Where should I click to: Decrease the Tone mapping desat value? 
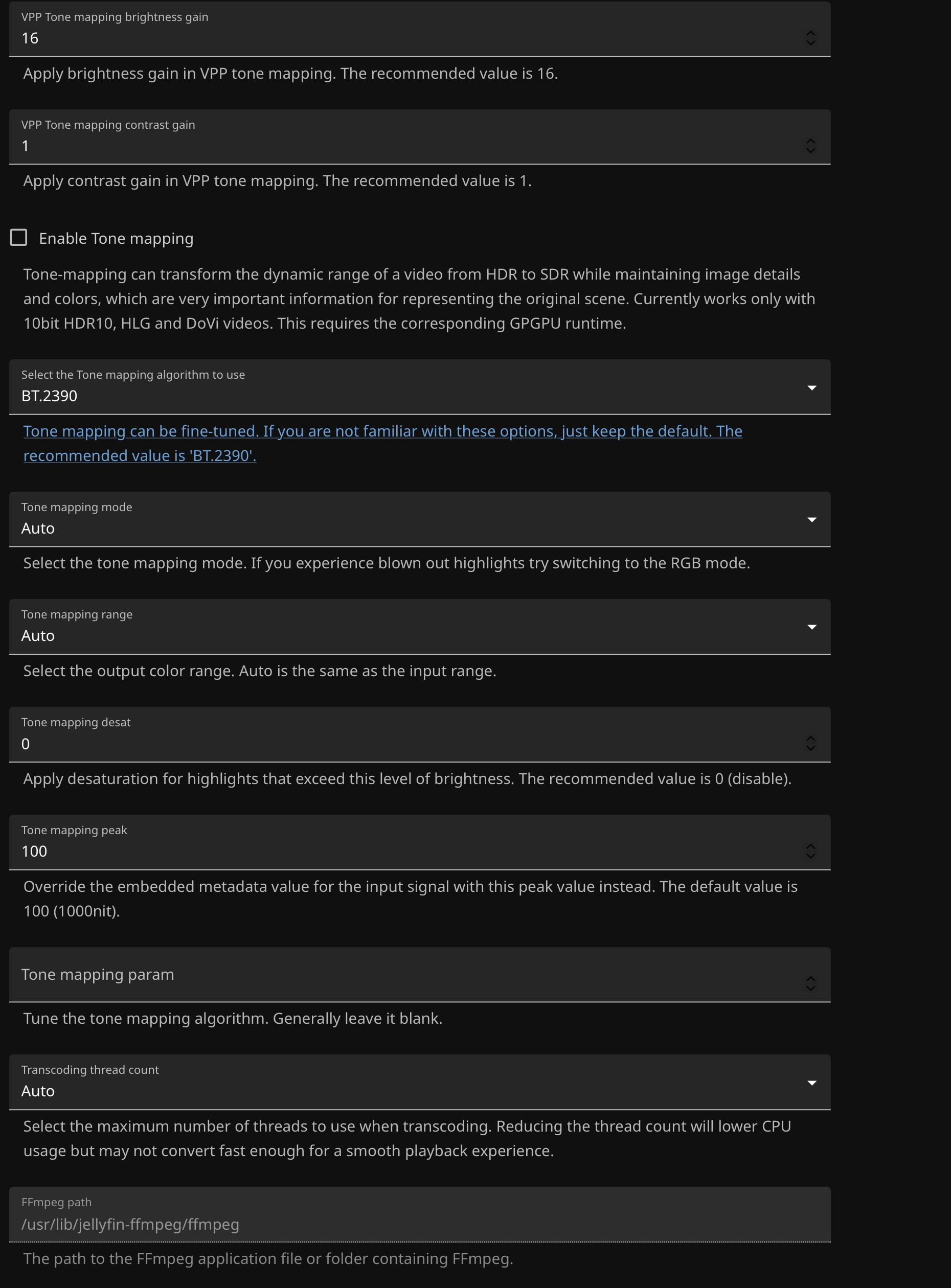point(810,748)
